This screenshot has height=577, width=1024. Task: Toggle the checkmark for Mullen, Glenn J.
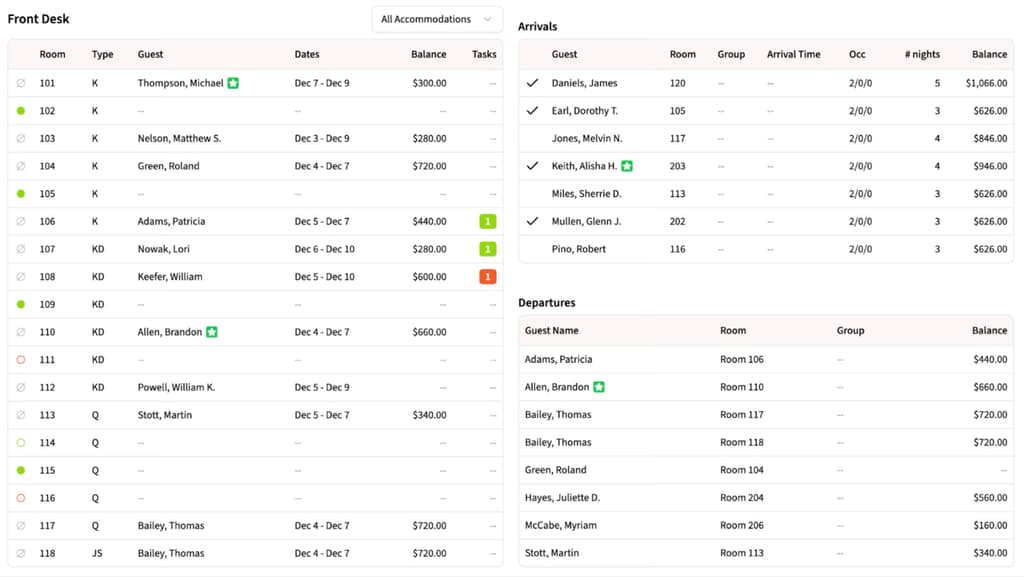click(x=532, y=221)
